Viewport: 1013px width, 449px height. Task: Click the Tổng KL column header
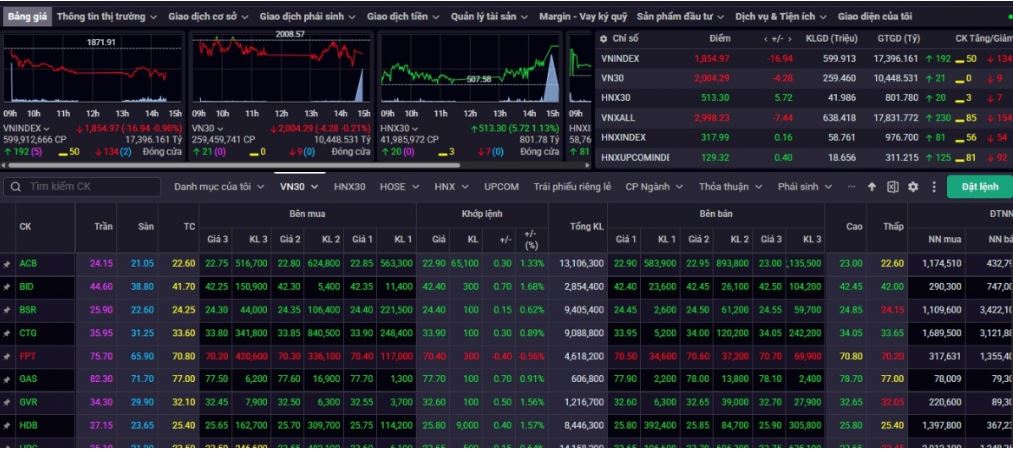coord(587,226)
